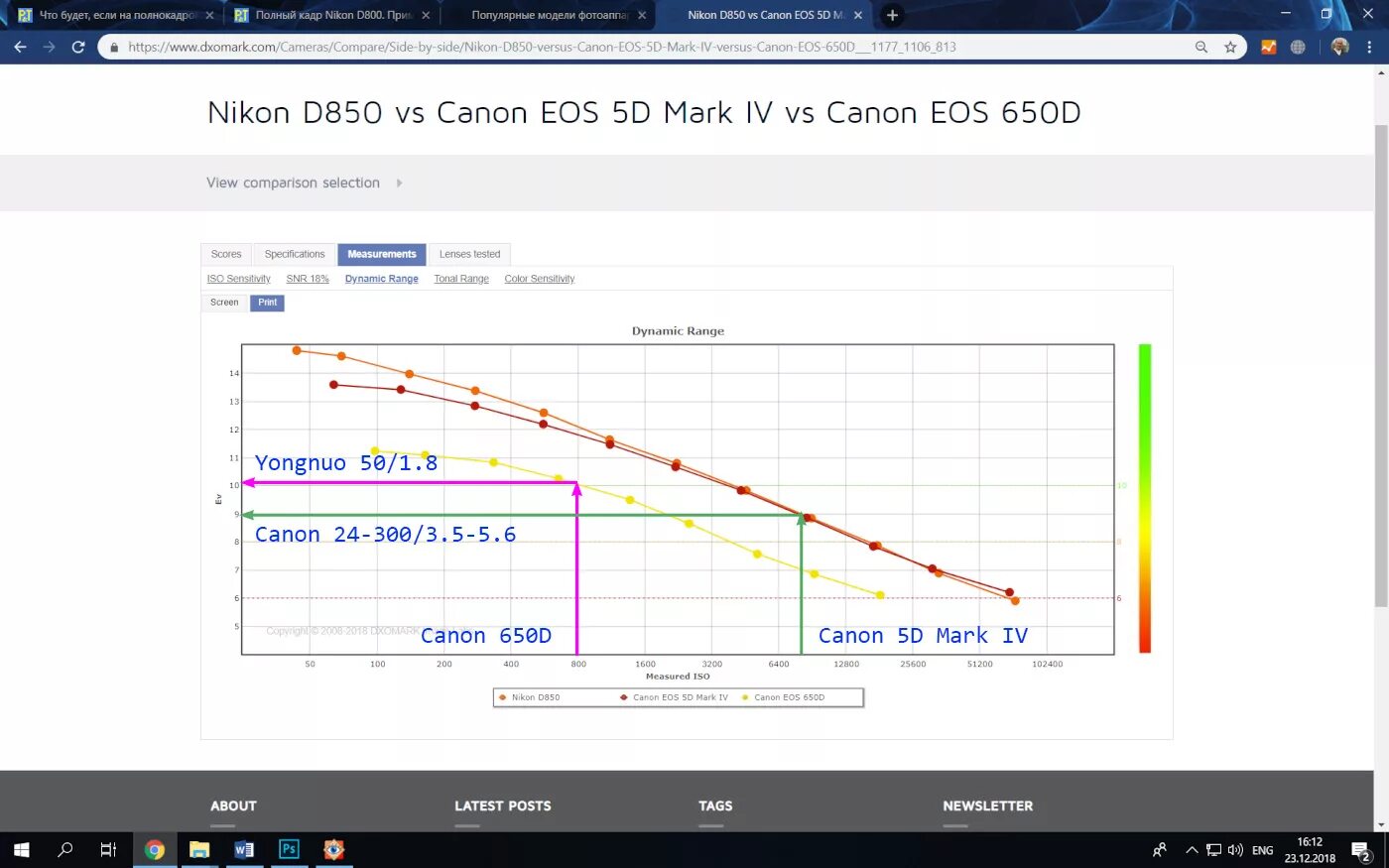Bookmark this page with the star icon
The image size is (1389, 868).
pos(1230,47)
